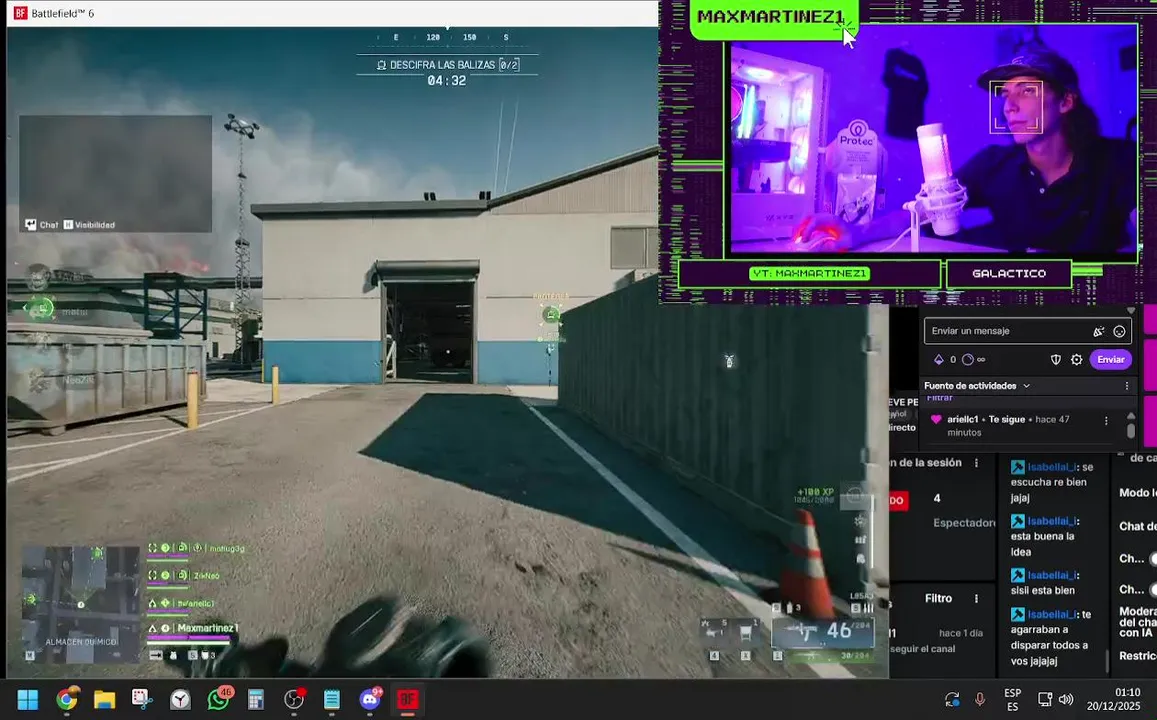
Task: Click the ammo counter 46 in HUD
Action: point(839,631)
